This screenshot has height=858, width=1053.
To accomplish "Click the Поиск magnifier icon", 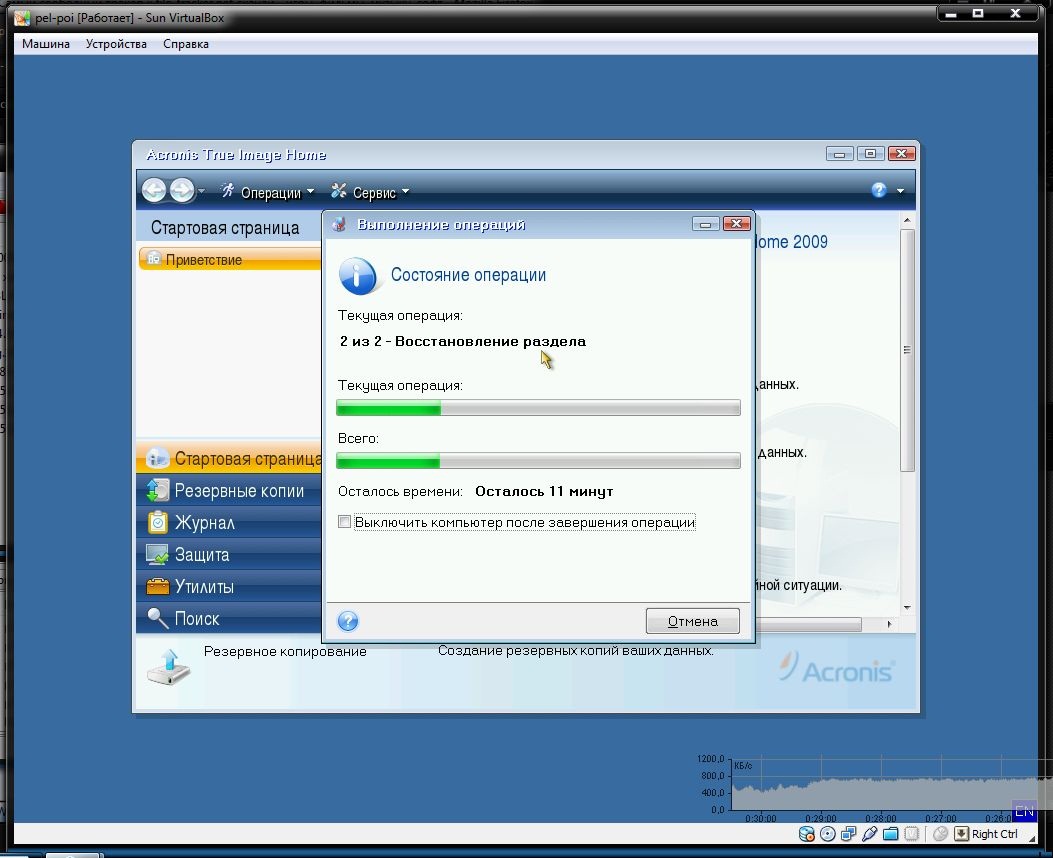I will (x=158, y=618).
